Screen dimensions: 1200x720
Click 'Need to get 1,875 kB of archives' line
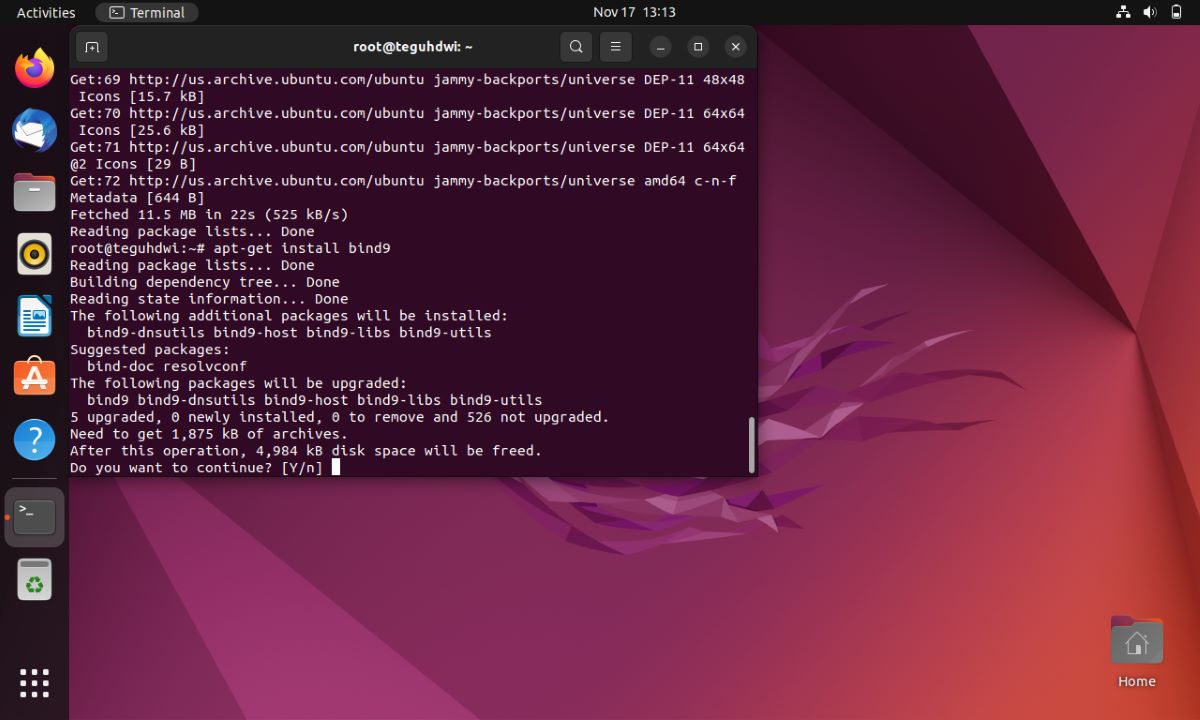pos(209,434)
